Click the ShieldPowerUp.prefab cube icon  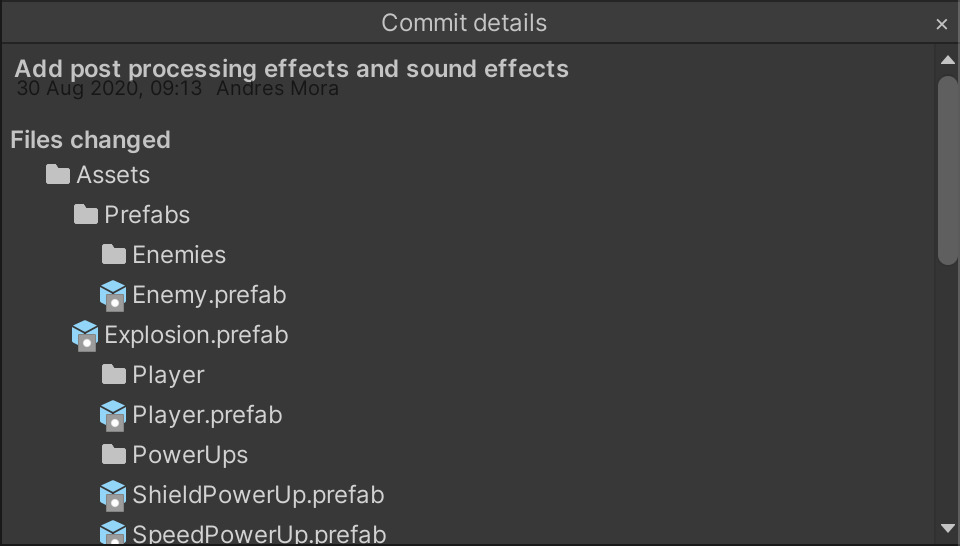(113, 496)
